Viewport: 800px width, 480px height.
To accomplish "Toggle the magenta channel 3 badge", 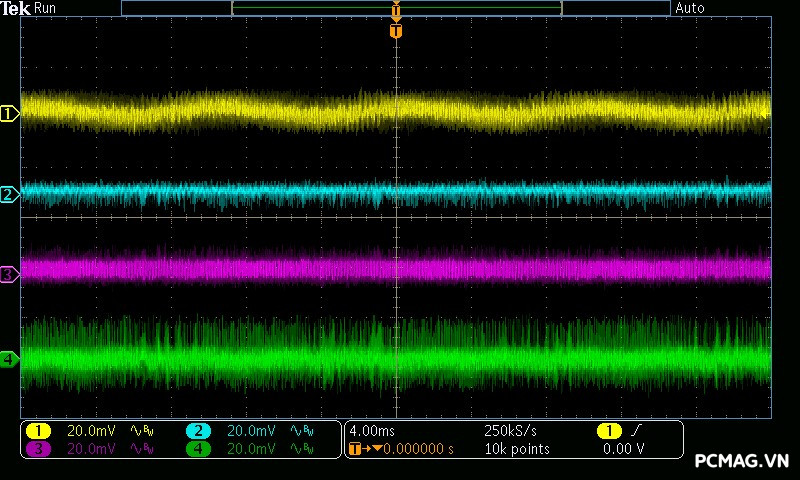I will coord(38,449).
